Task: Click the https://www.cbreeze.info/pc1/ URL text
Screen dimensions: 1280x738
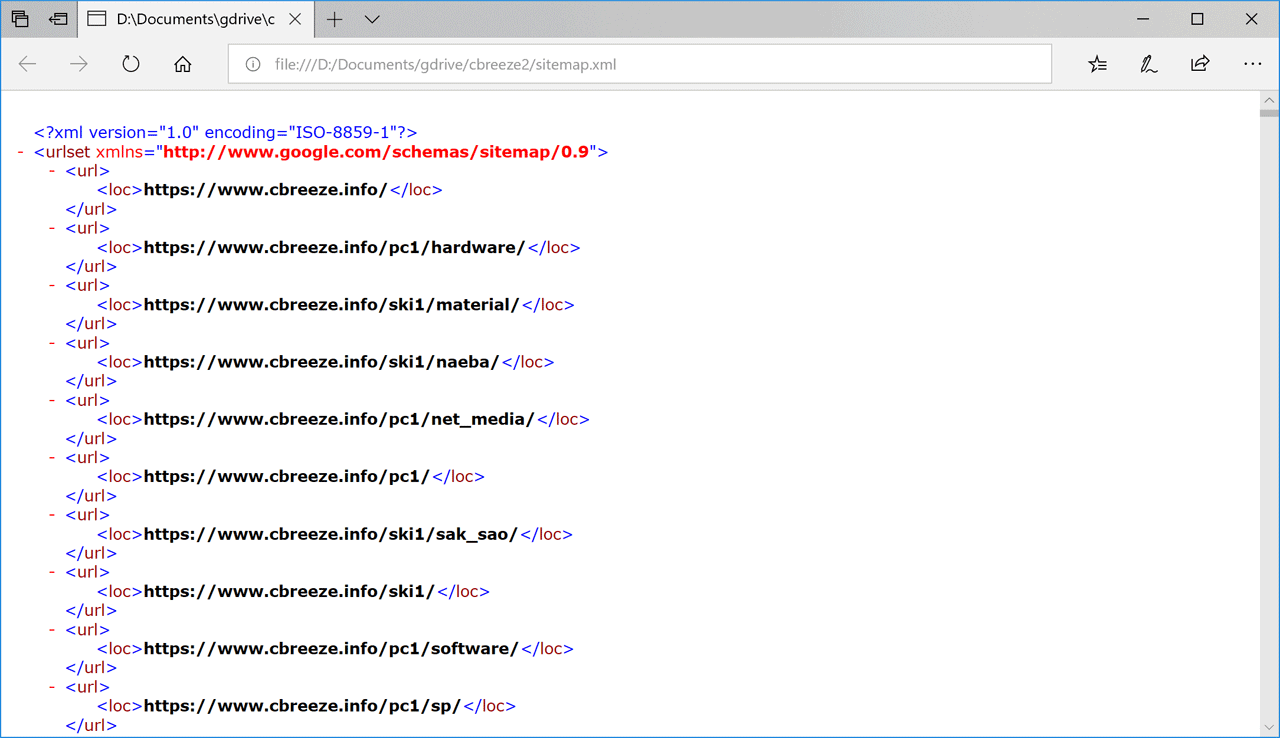Action: click(x=286, y=477)
